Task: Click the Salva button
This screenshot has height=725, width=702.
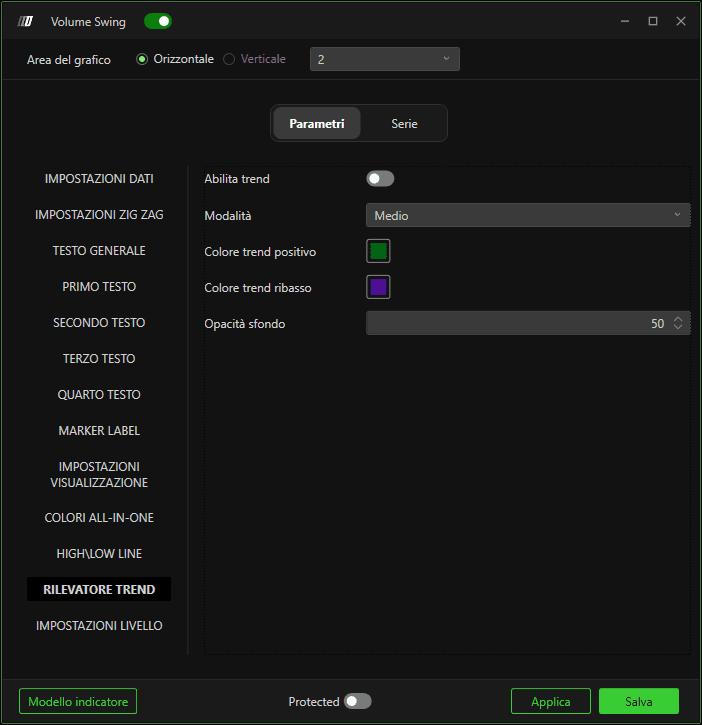Action: tap(639, 701)
